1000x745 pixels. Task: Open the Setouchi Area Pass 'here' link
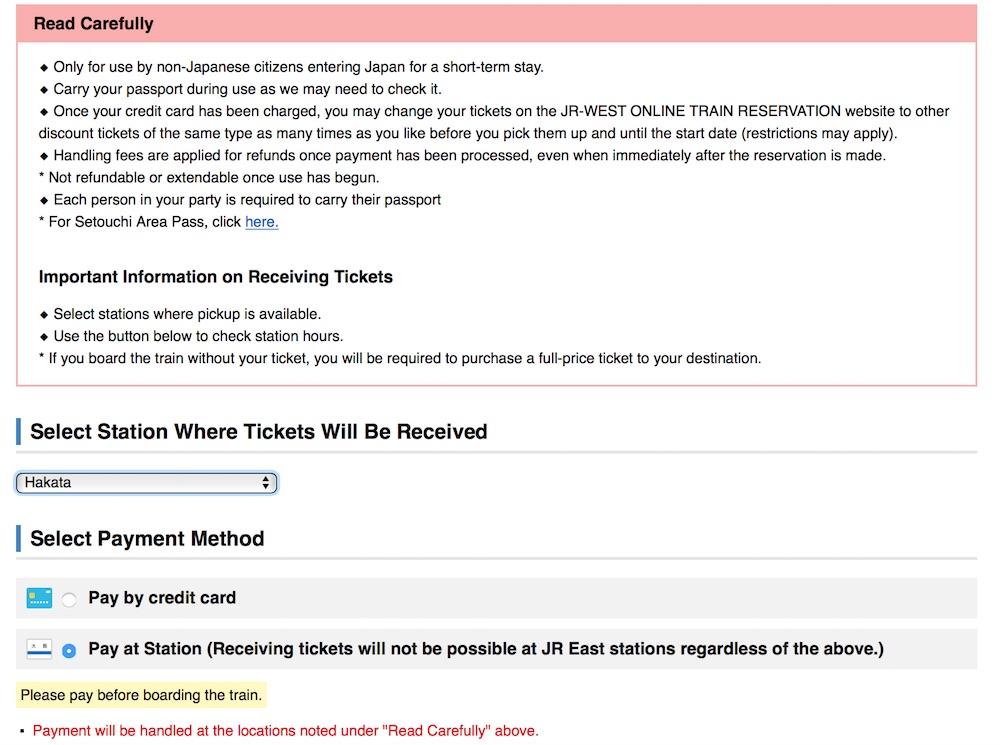coord(261,222)
